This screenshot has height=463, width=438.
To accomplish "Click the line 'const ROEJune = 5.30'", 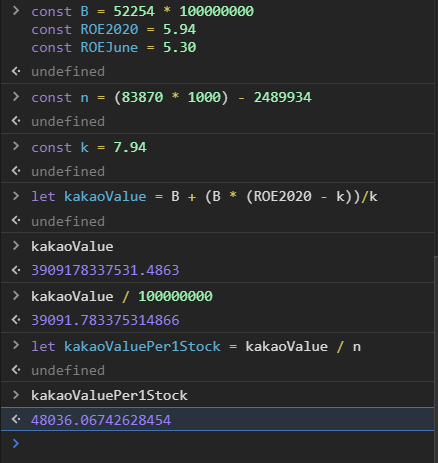I will [113, 47].
